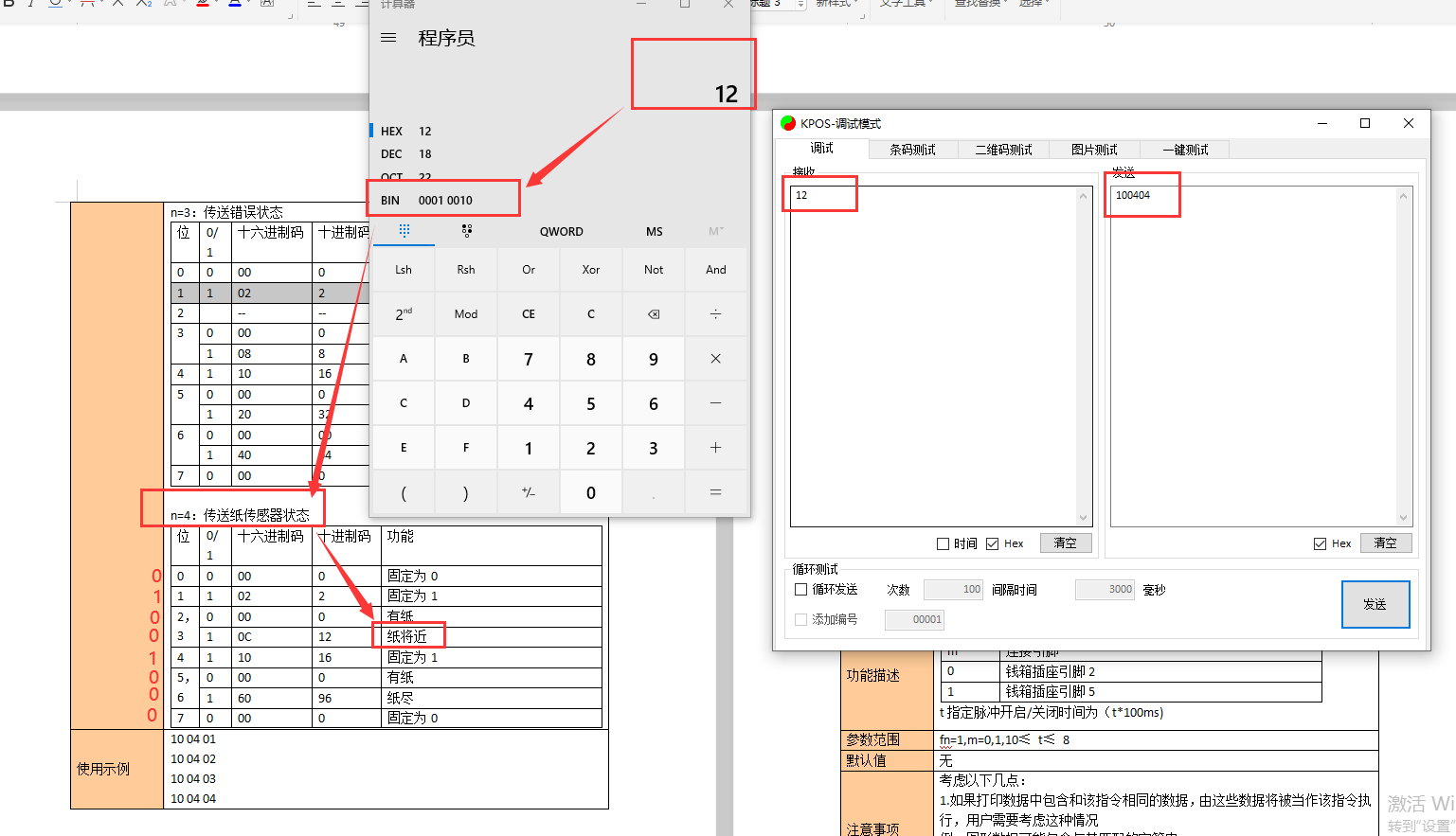1456x836 pixels.
Task: Open the calculator hamburger navigation menu
Action: (387, 38)
